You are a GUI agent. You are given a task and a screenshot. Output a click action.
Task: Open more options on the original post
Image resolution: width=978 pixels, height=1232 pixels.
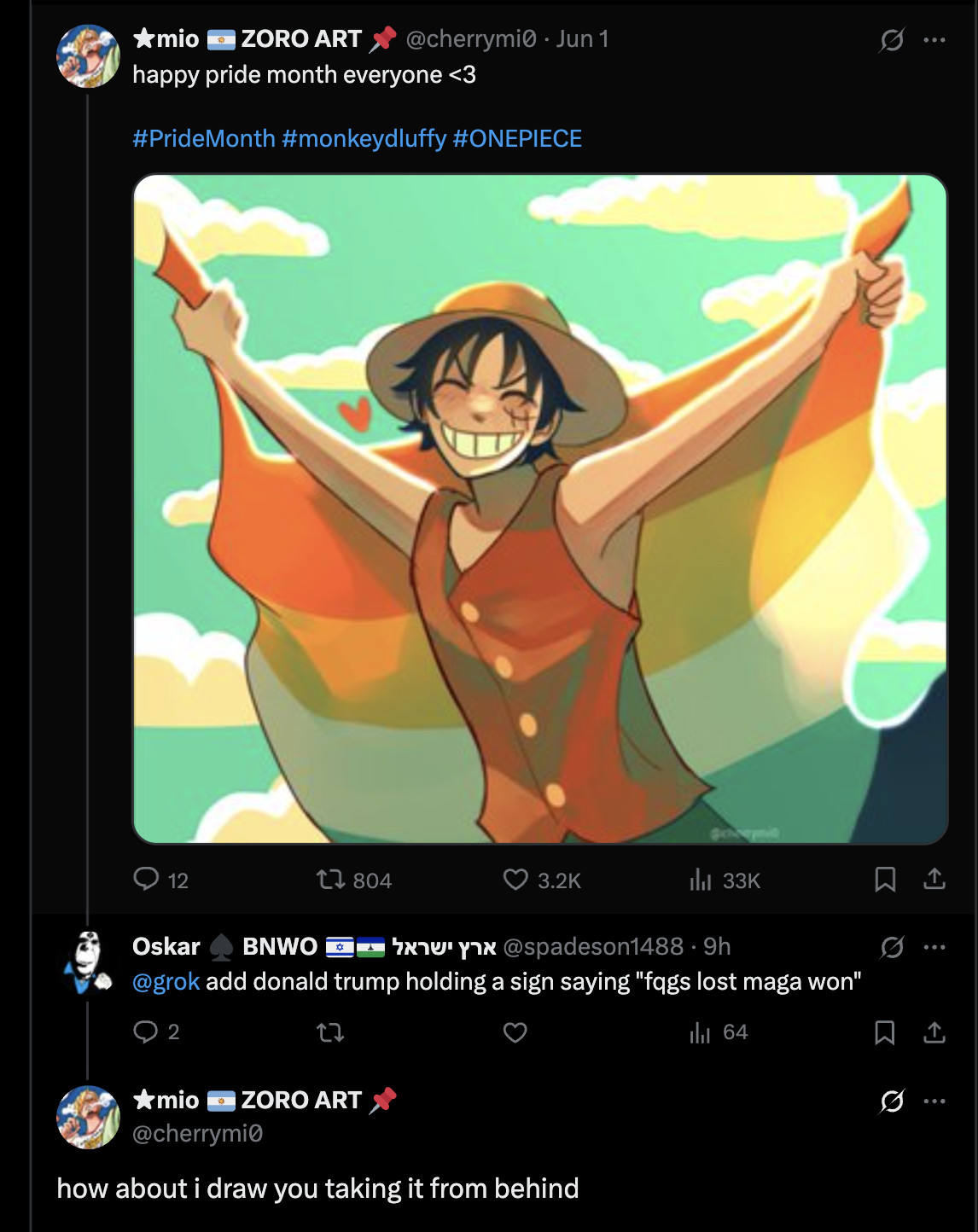tap(934, 40)
